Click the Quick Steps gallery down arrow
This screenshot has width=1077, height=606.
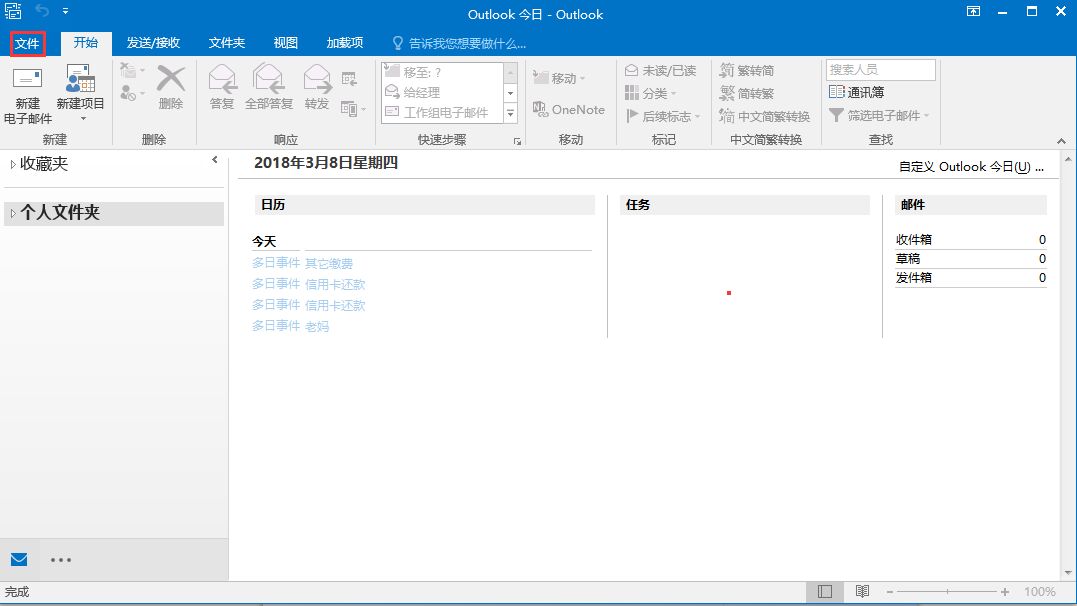510,93
